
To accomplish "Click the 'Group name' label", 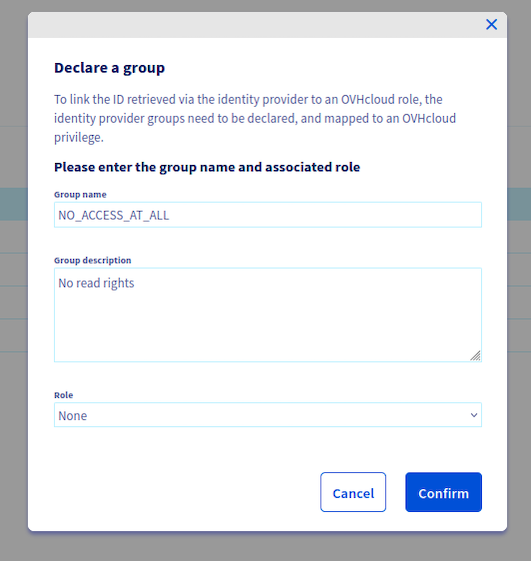I will pyautogui.click(x=80, y=194).
